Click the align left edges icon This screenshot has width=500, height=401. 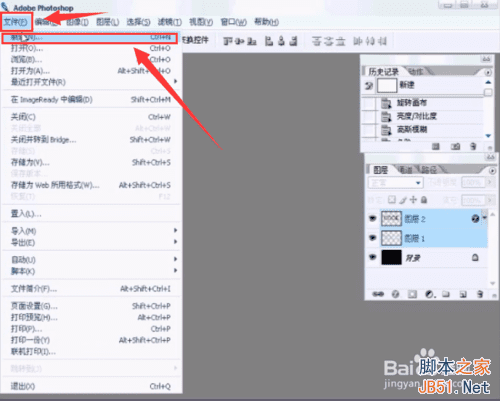pos(269,41)
